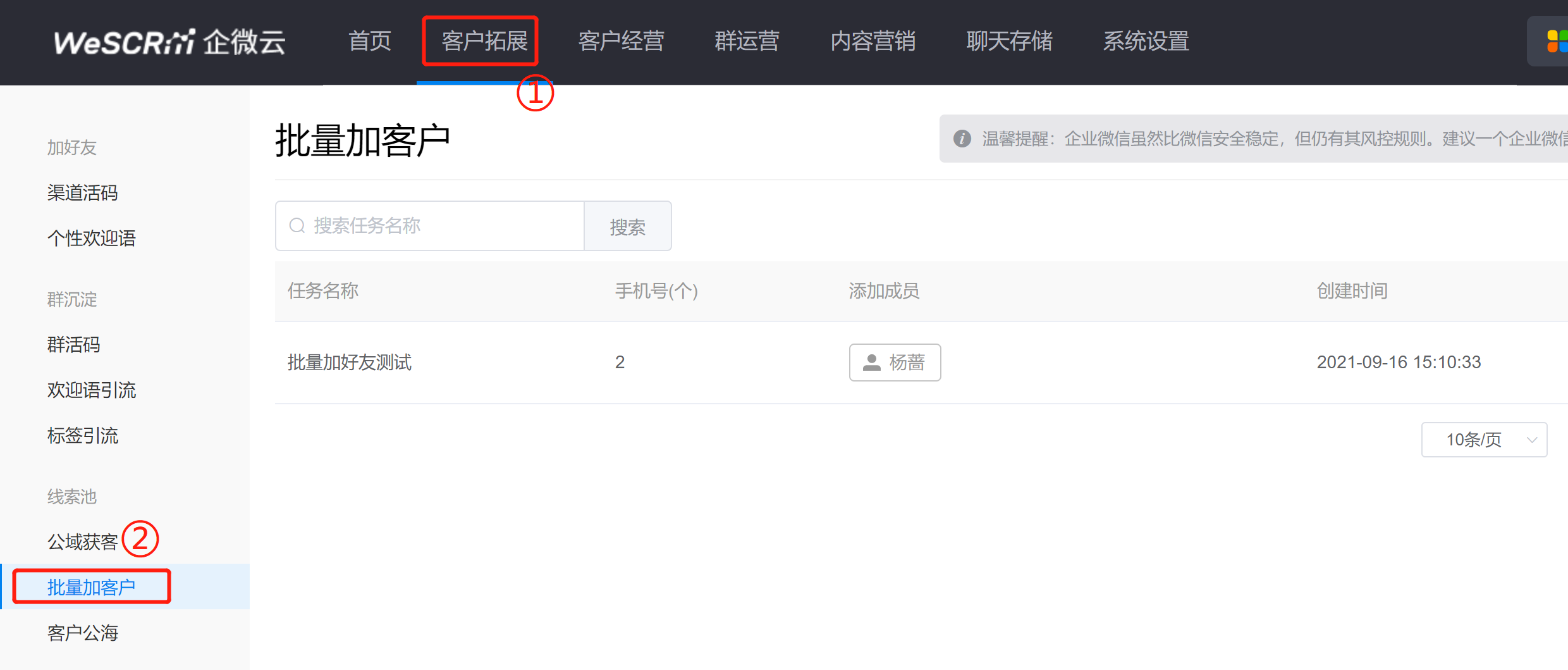Focus the 搜索任务名称 input field
Image resolution: width=1568 pixels, height=670 pixels.
(430, 226)
